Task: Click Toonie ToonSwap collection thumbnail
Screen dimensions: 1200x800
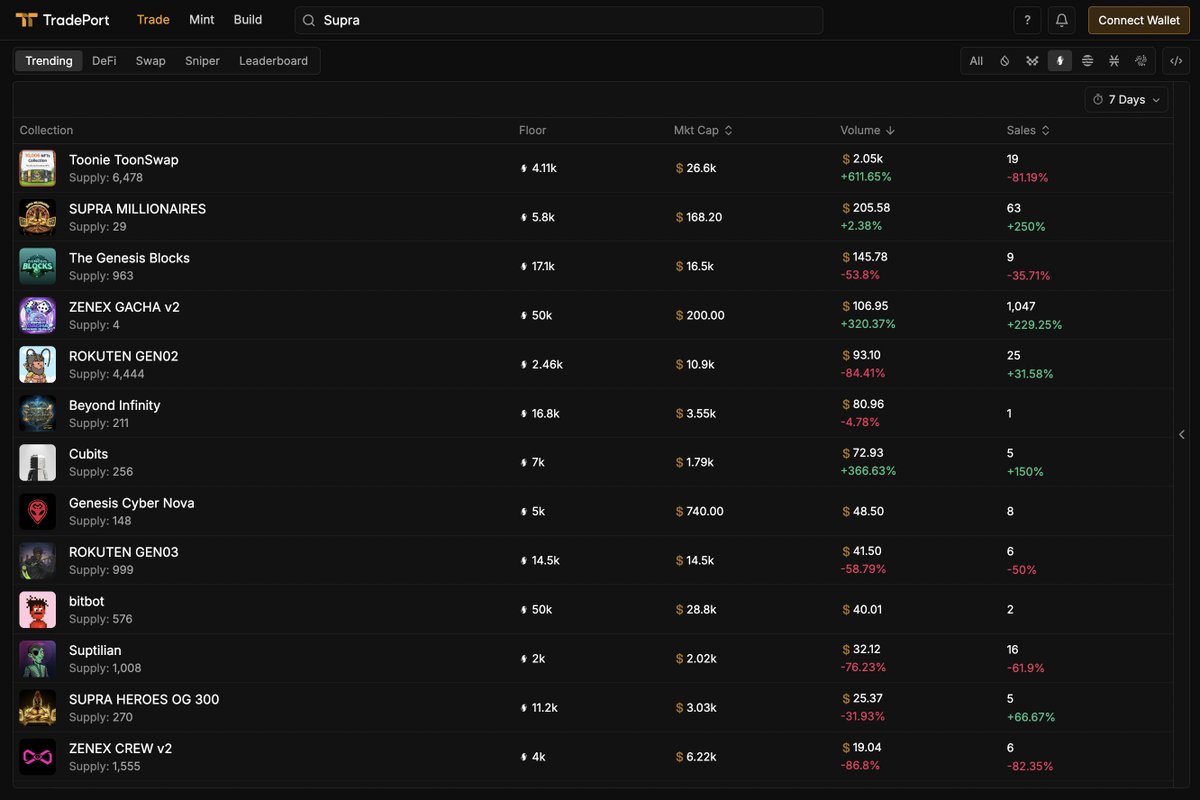Action: tap(38, 168)
